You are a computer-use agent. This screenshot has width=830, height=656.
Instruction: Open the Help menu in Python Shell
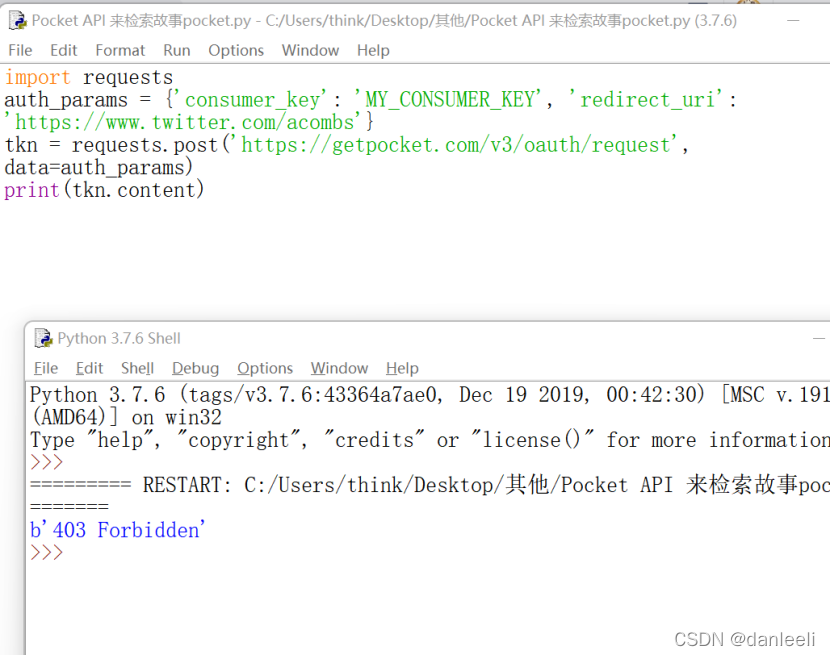coord(402,368)
